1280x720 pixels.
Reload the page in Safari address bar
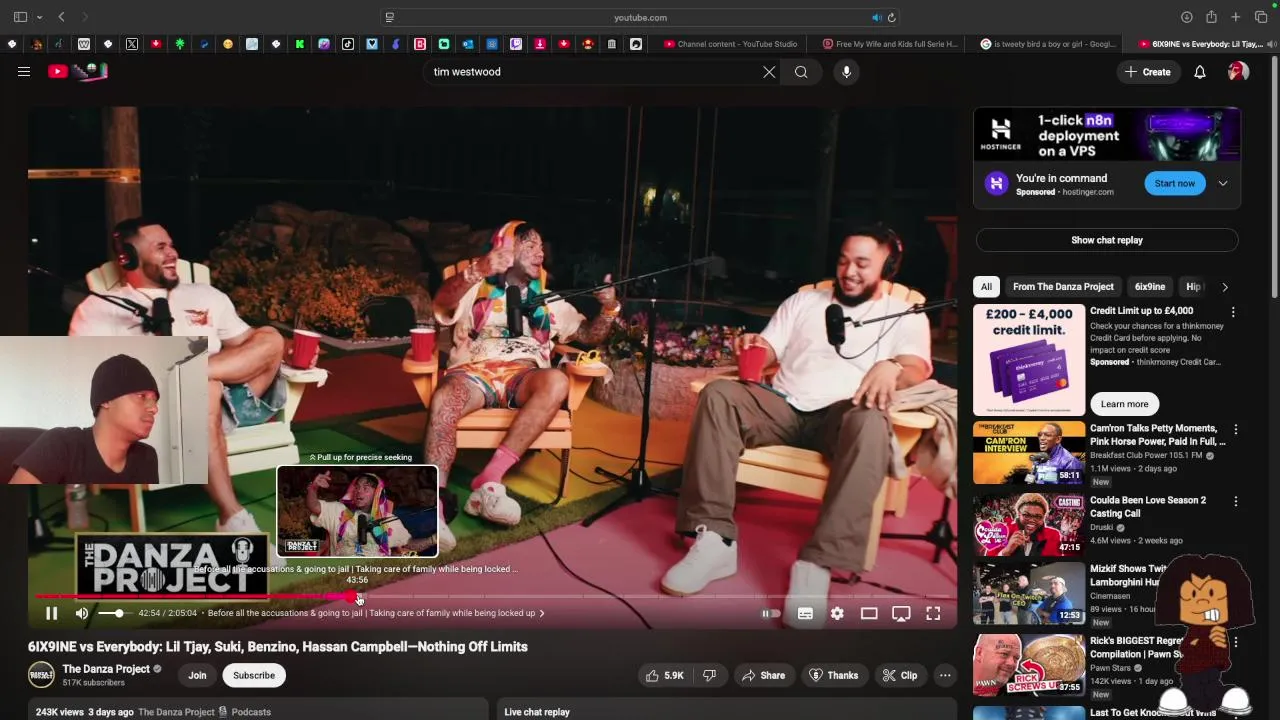891,17
